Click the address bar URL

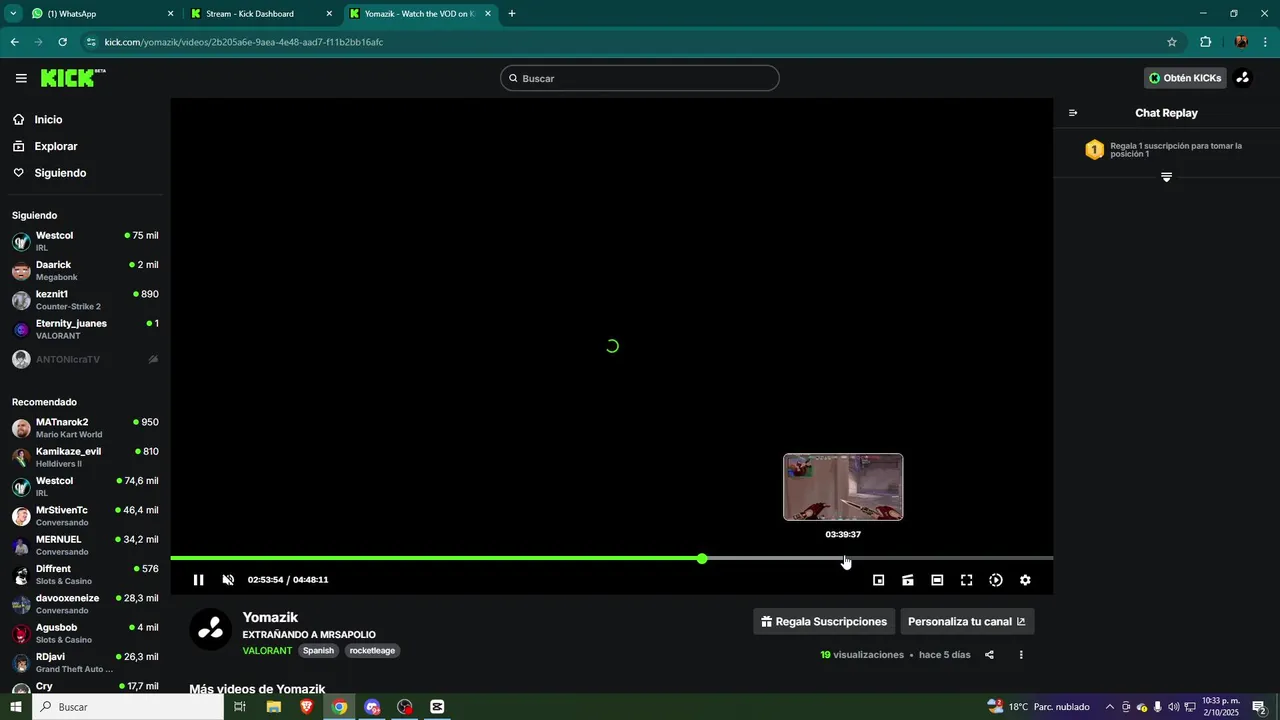pos(244,42)
